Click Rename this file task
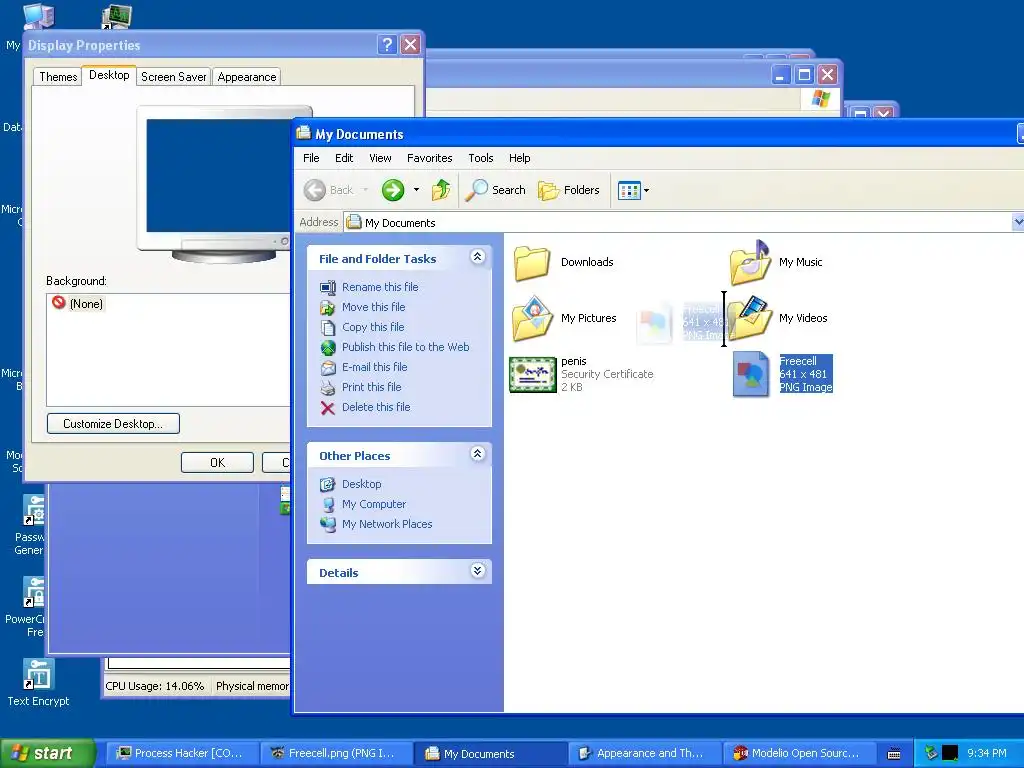Screen dimensions: 1024x768 coord(379,287)
